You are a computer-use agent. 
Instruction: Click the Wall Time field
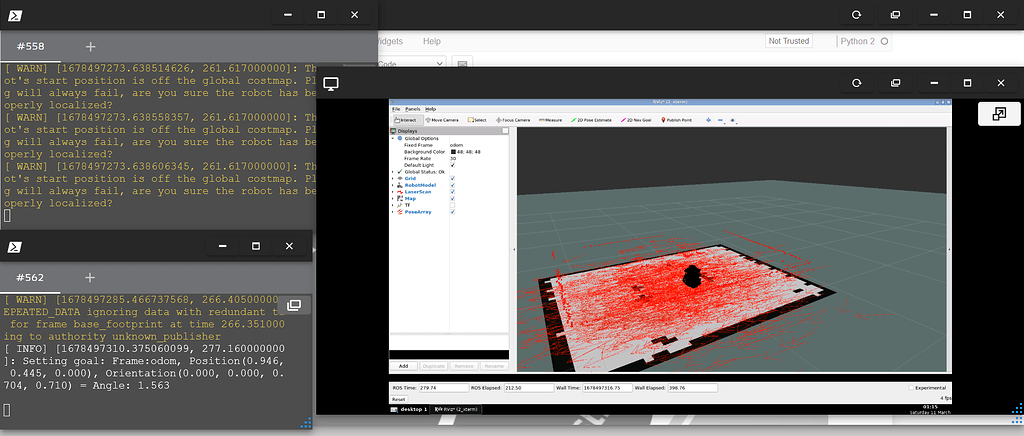point(608,388)
